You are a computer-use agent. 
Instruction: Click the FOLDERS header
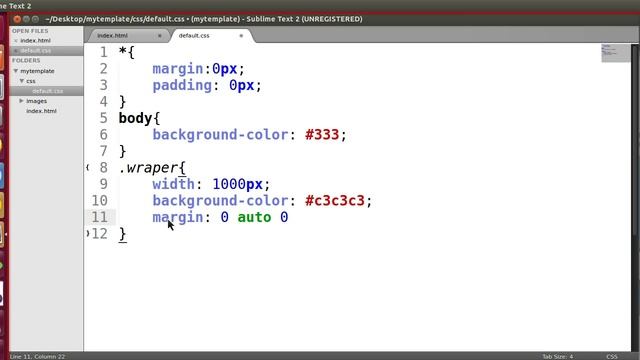(26, 60)
